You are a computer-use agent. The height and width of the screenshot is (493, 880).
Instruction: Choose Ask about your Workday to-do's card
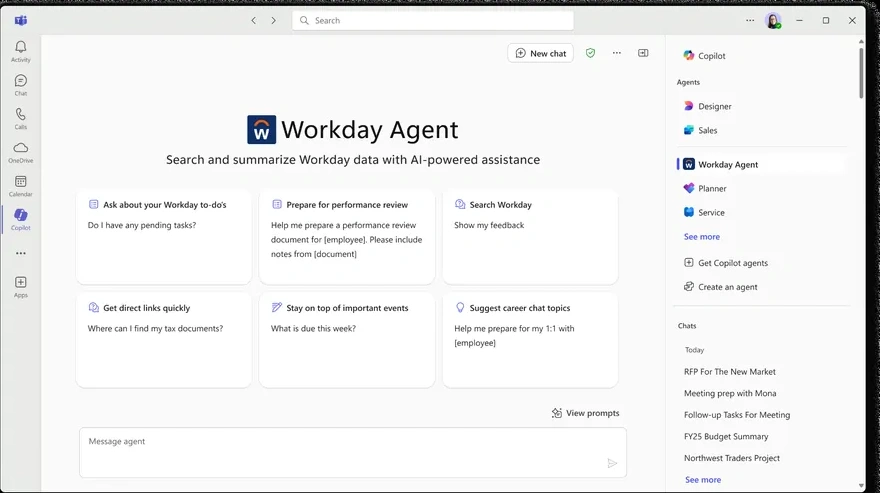(164, 237)
